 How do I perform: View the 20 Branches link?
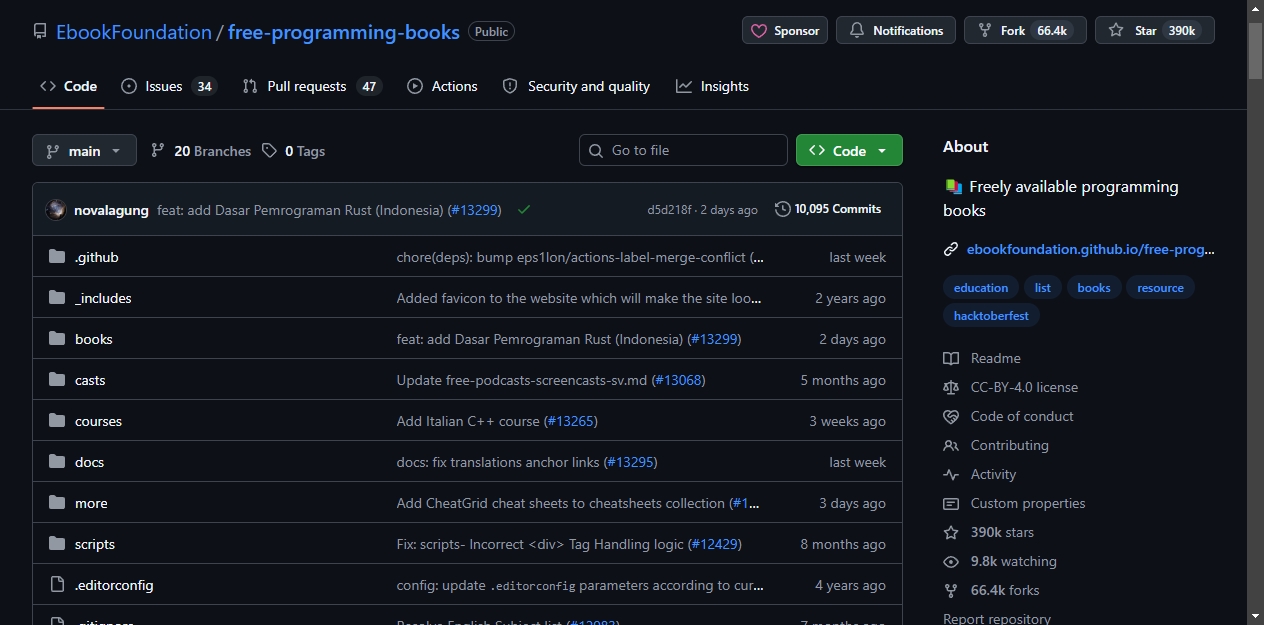coord(201,151)
